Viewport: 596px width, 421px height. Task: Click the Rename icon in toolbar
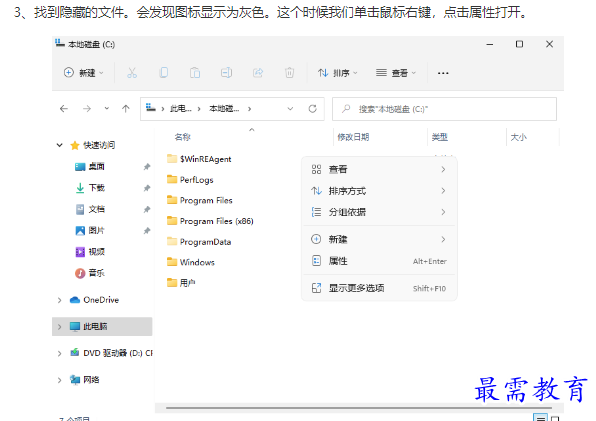click(227, 73)
